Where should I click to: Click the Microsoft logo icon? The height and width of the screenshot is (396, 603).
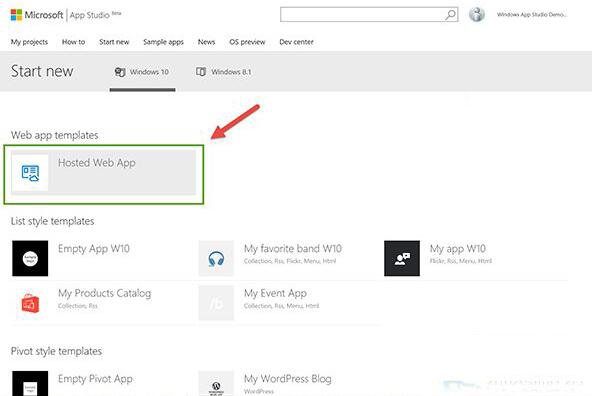(16, 15)
